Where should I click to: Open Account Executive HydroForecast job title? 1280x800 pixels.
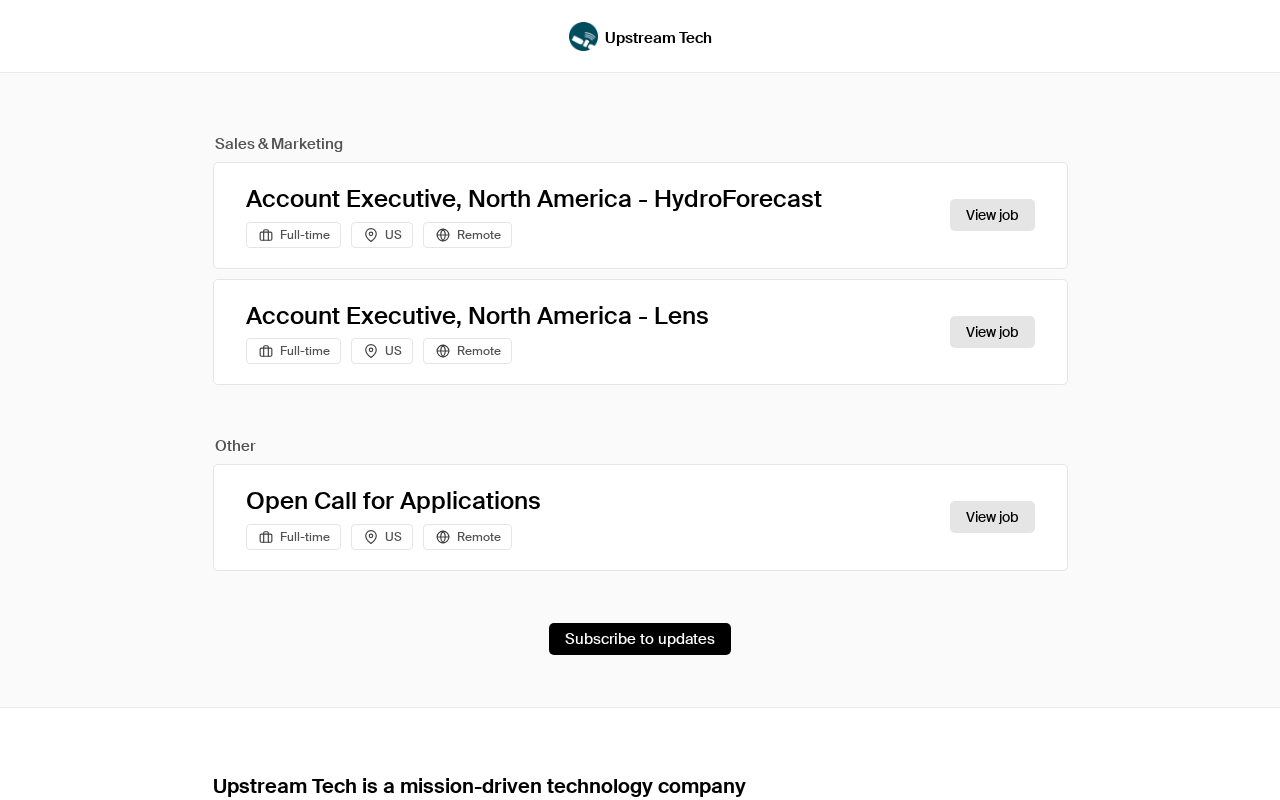click(533, 199)
